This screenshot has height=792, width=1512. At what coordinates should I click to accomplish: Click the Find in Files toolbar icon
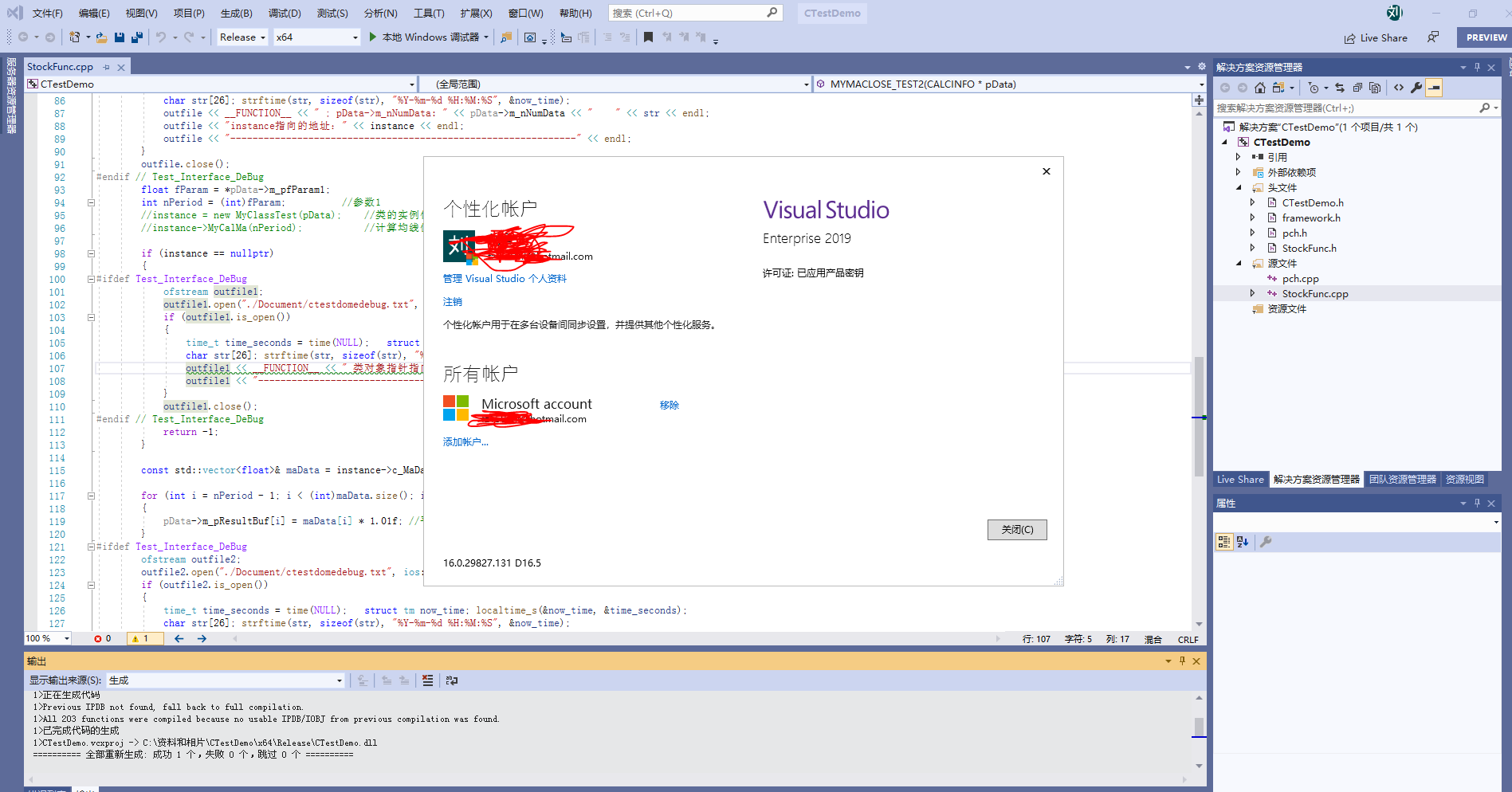coord(506,37)
